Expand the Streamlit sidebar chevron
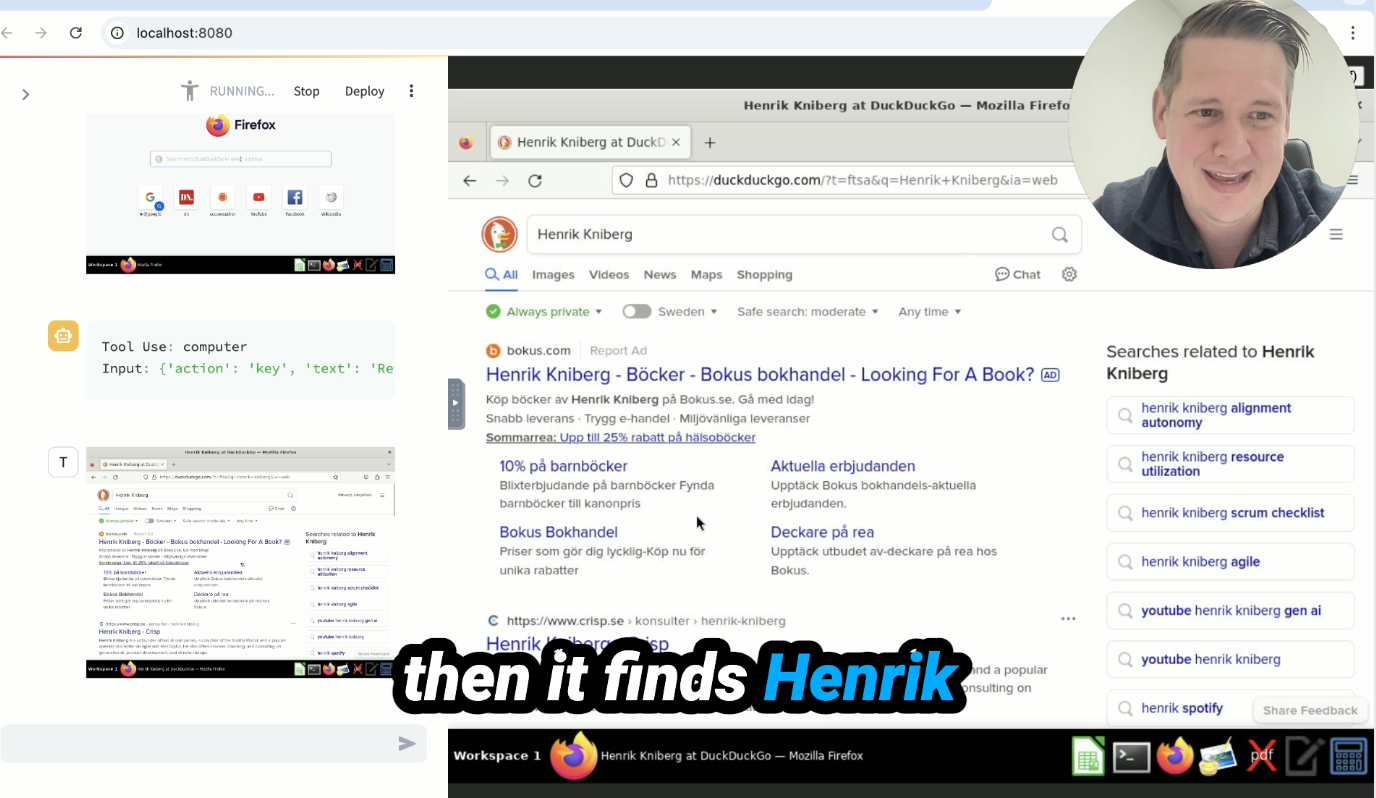Viewport: 1376px width, 798px height. tap(25, 95)
